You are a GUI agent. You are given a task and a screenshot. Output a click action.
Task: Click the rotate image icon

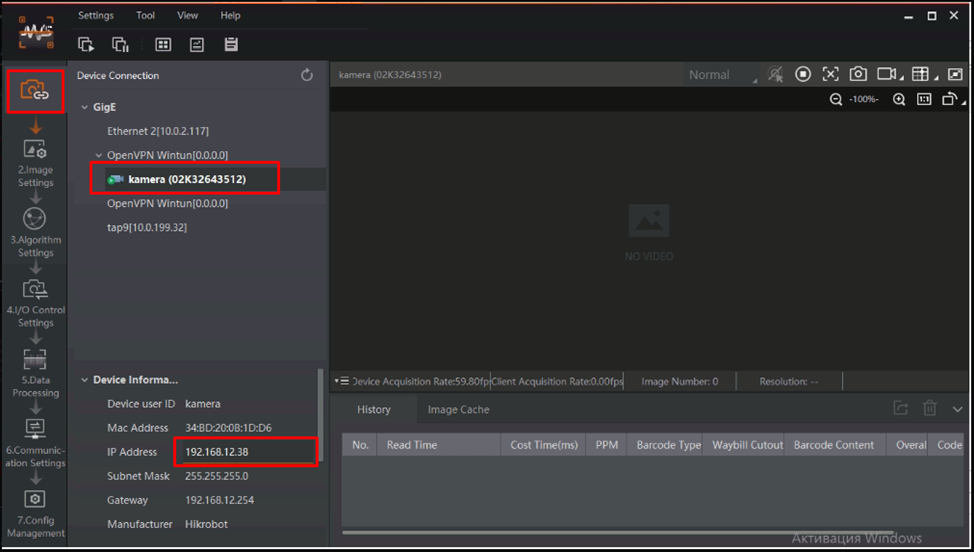949,99
